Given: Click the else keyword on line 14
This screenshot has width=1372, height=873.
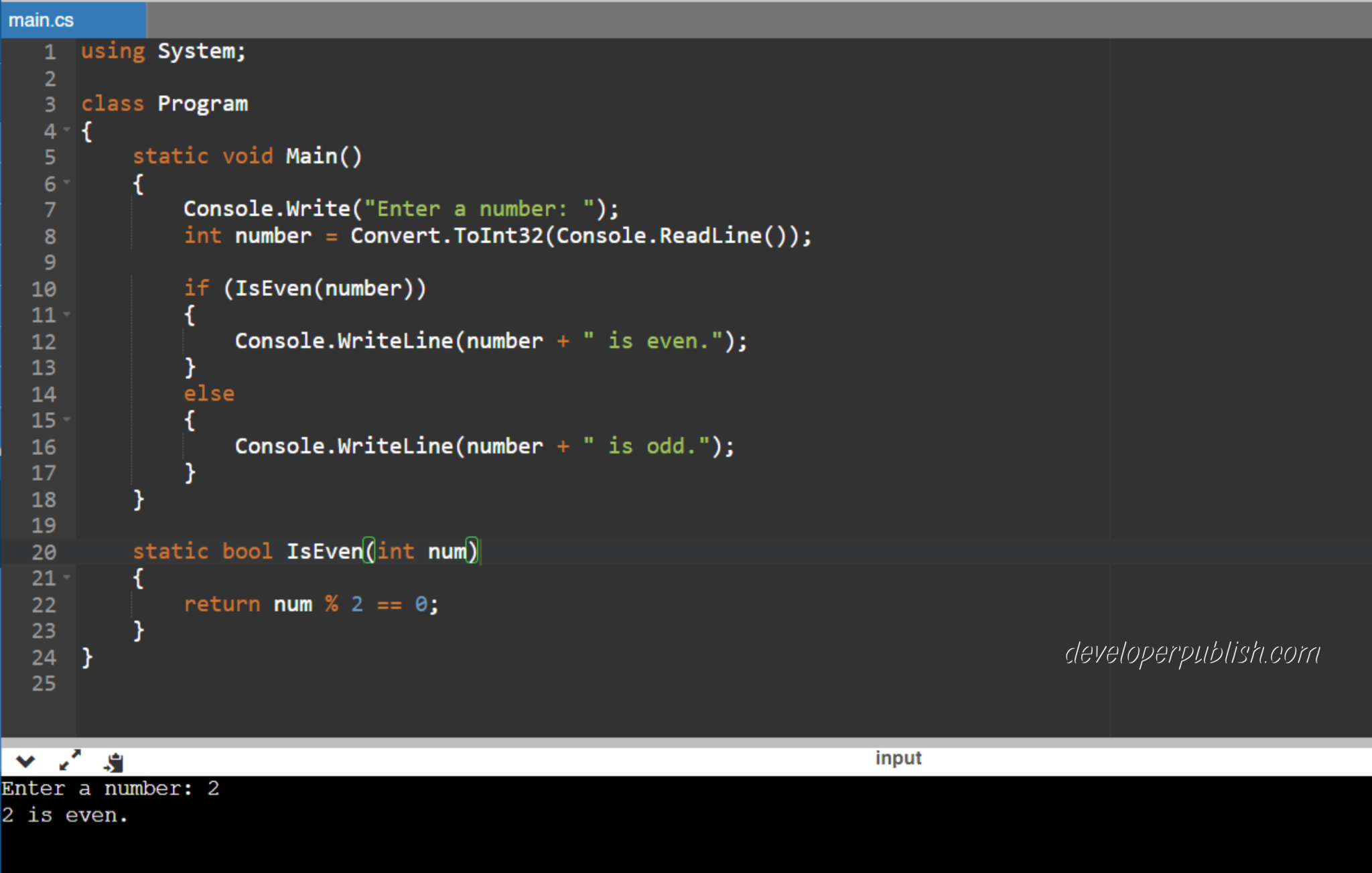Looking at the screenshot, I should click(208, 393).
